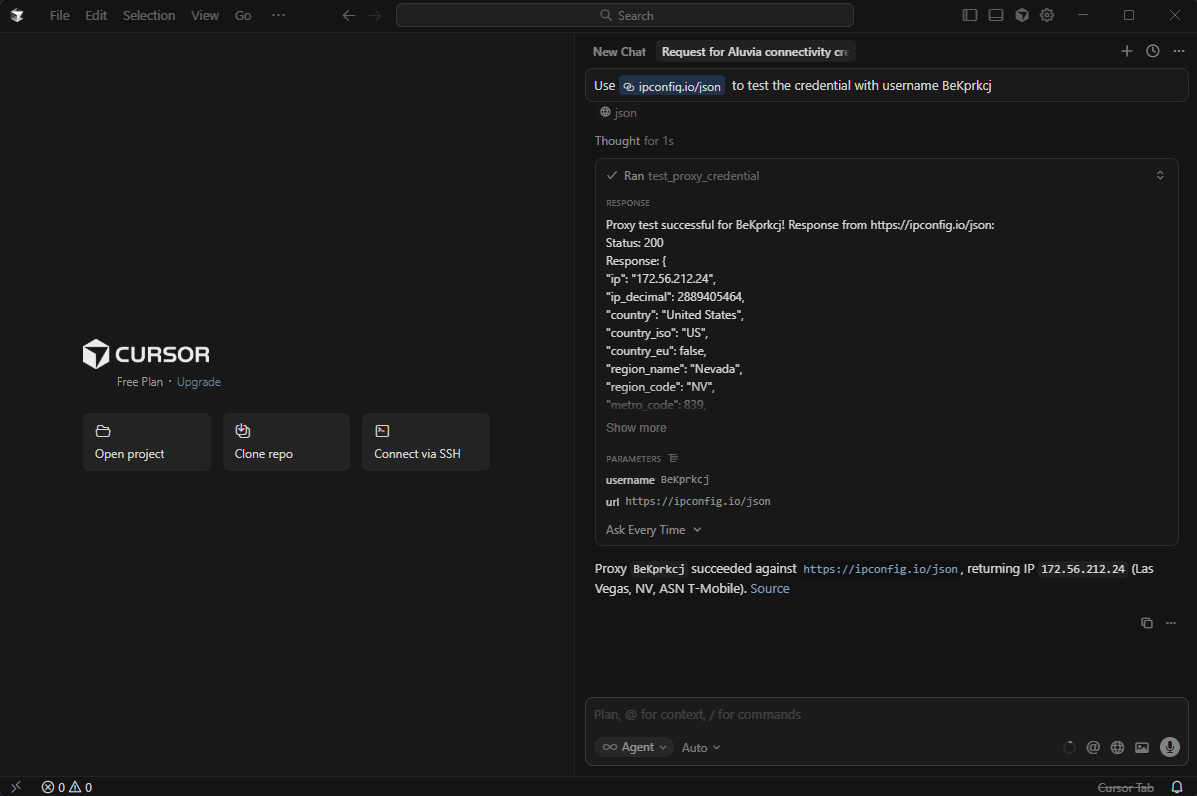The height and width of the screenshot is (796, 1197).
Task: Open the Selection menu
Action: 149,15
